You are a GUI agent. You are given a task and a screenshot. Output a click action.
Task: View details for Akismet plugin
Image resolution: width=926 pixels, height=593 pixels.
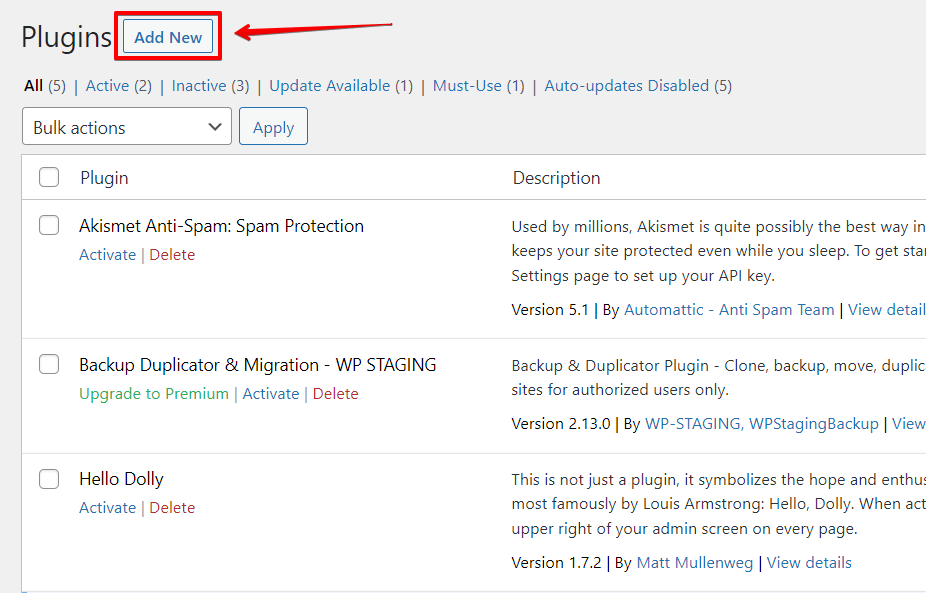click(886, 309)
